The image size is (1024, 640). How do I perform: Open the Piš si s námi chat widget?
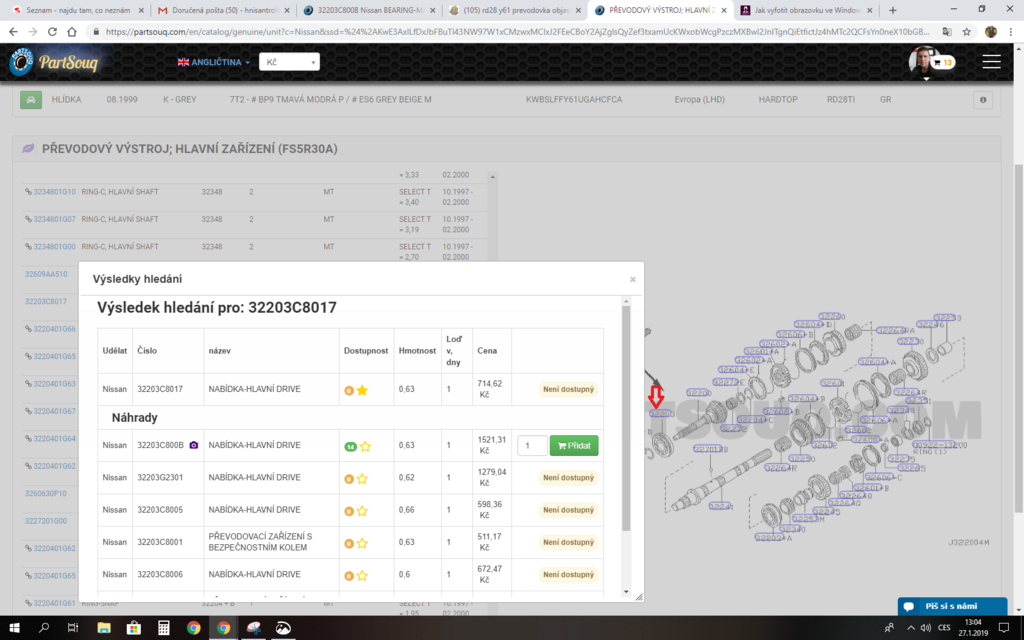pyautogui.click(x=952, y=606)
